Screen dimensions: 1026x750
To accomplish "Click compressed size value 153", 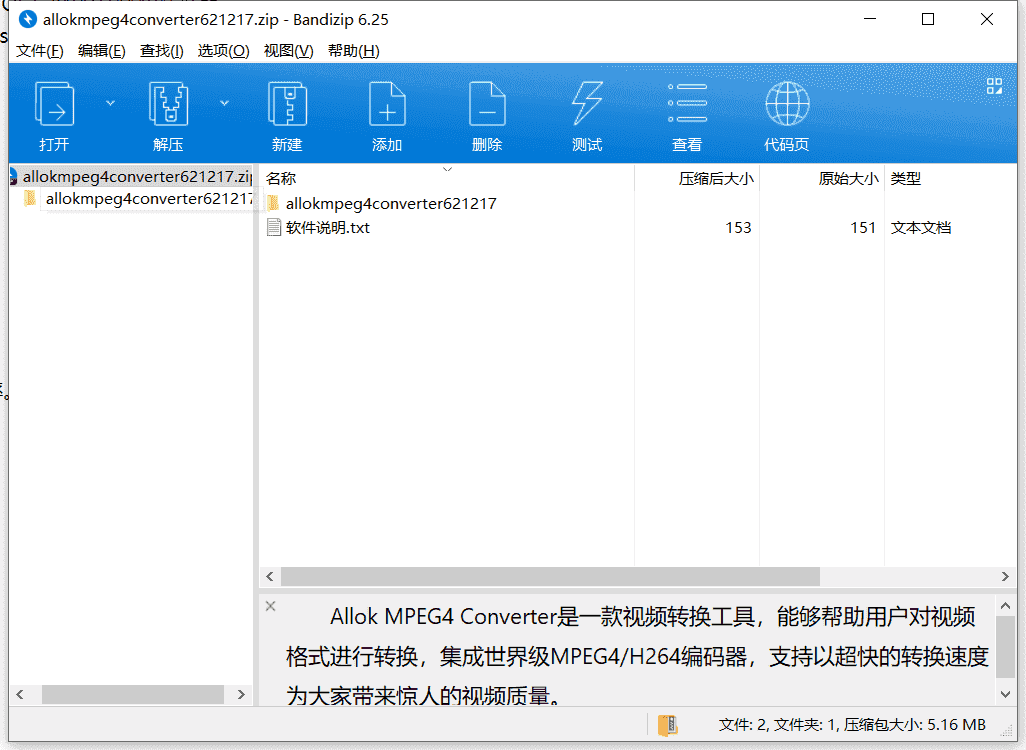I will coord(738,228).
